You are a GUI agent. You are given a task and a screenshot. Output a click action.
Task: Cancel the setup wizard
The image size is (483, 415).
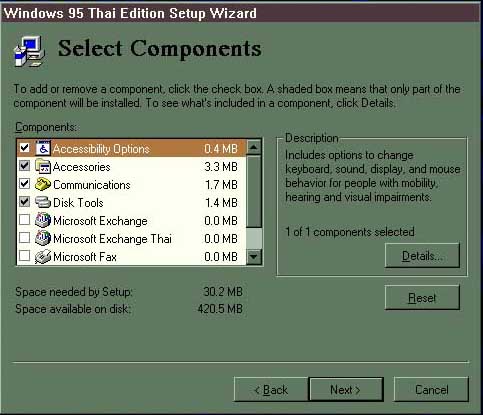431,389
